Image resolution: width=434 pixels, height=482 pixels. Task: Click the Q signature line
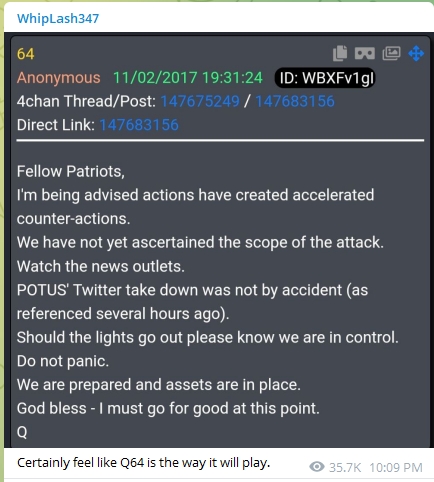click(x=22, y=432)
